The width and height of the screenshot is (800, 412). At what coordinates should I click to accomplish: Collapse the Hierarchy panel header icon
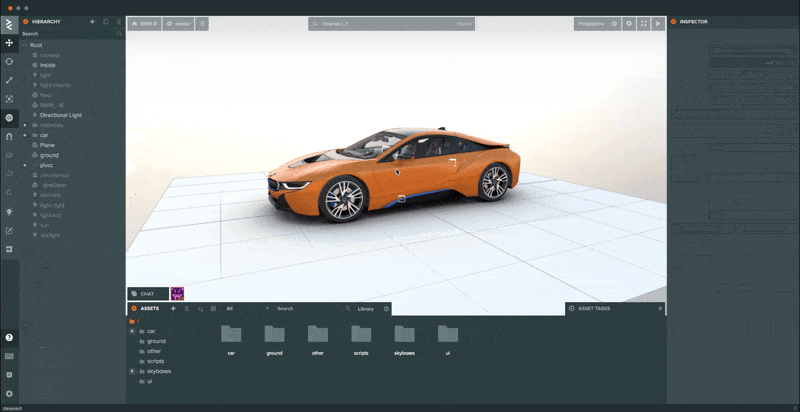tap(26, 22)
